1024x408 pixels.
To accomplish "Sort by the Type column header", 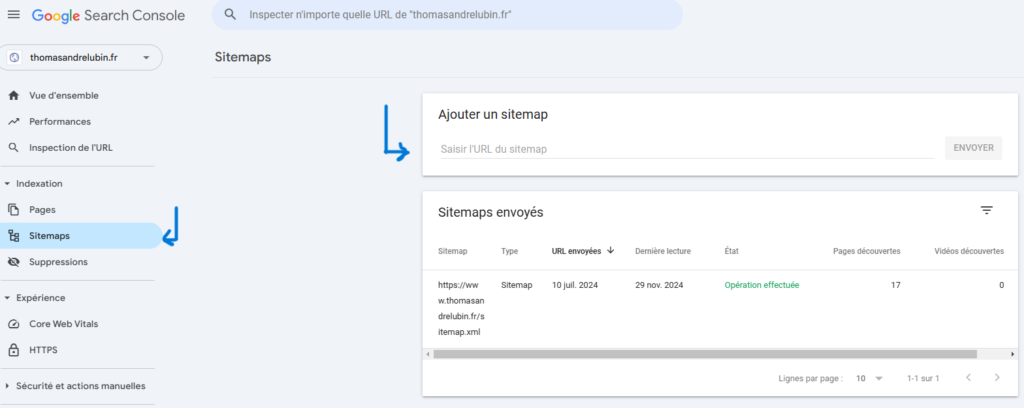I will point(509,251).
